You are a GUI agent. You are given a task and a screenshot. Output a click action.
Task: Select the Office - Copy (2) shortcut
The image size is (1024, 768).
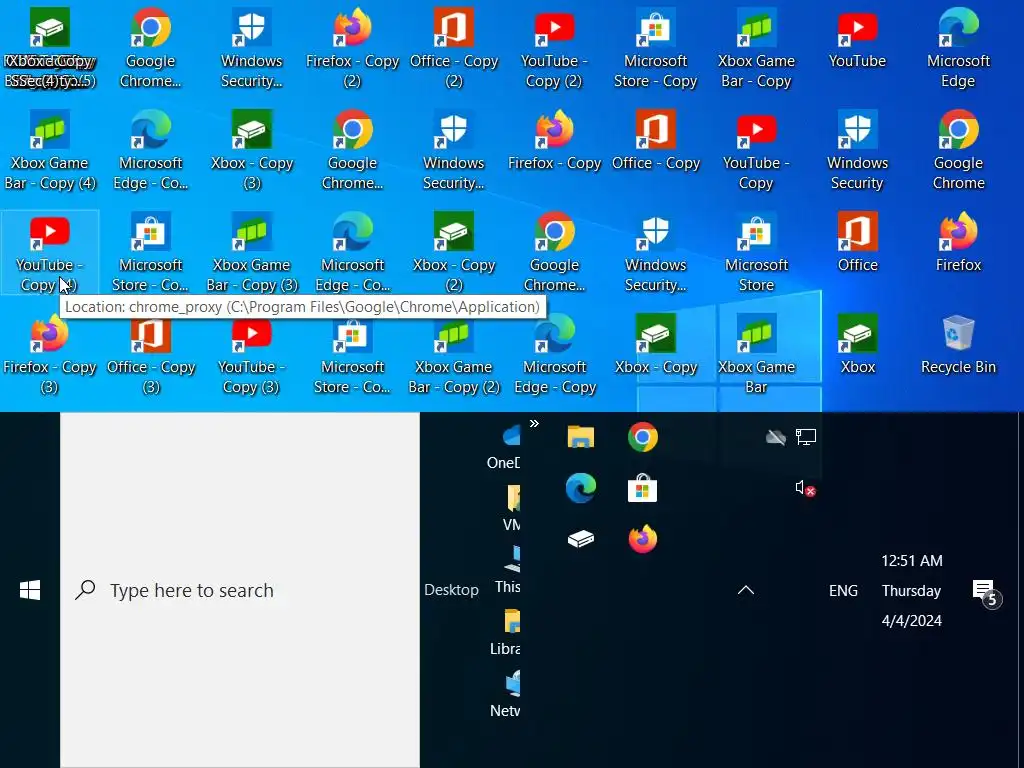pos(454,49)
